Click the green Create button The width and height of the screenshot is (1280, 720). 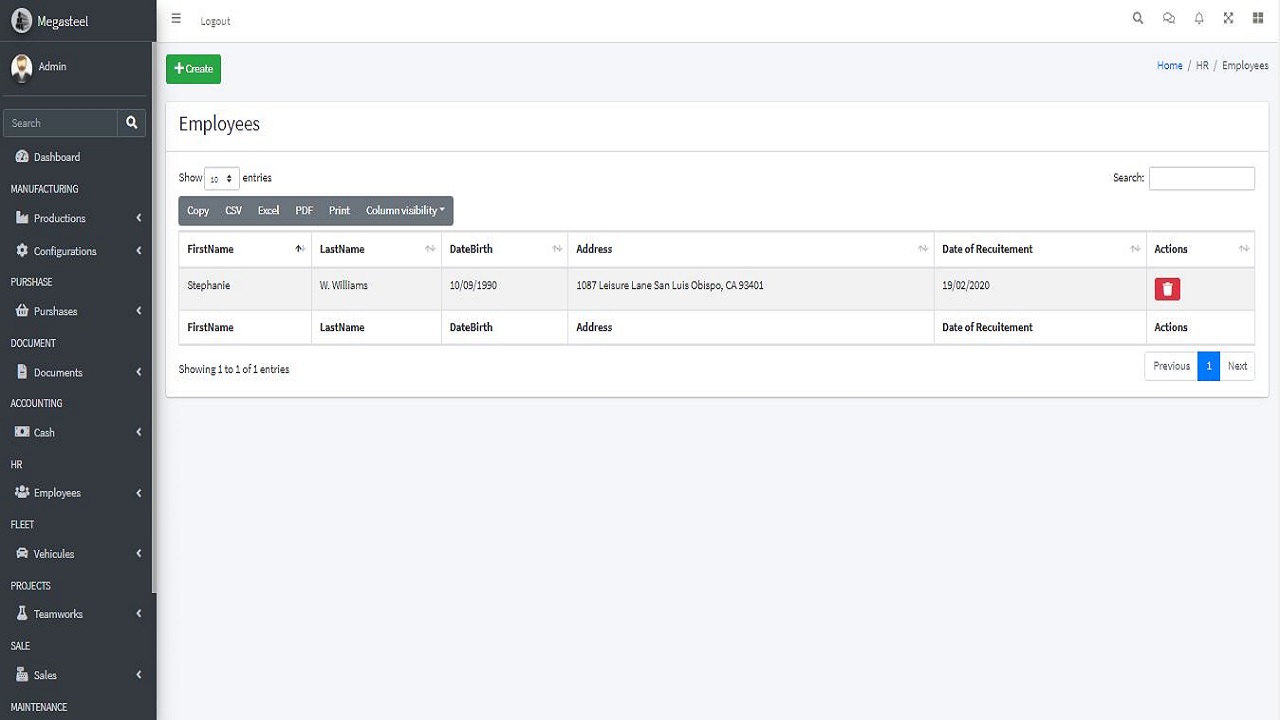point(193,69)
